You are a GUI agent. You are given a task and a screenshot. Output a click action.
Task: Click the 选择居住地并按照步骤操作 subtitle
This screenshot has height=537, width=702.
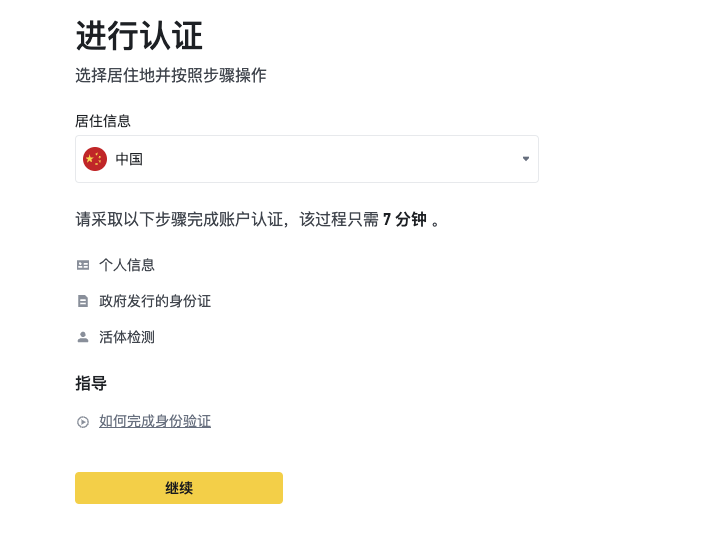171,75
